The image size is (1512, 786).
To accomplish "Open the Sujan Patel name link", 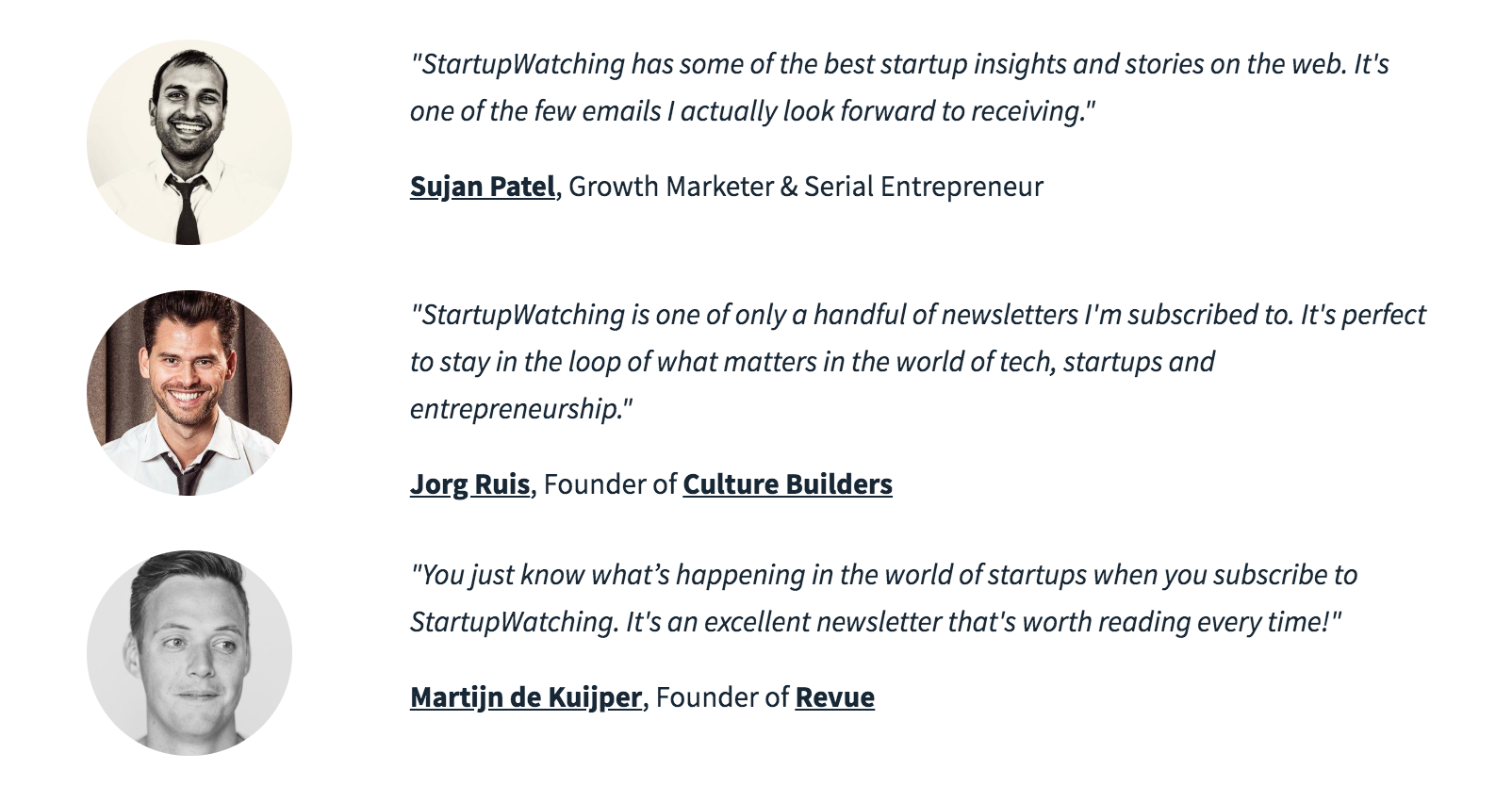I will [483, 187].
